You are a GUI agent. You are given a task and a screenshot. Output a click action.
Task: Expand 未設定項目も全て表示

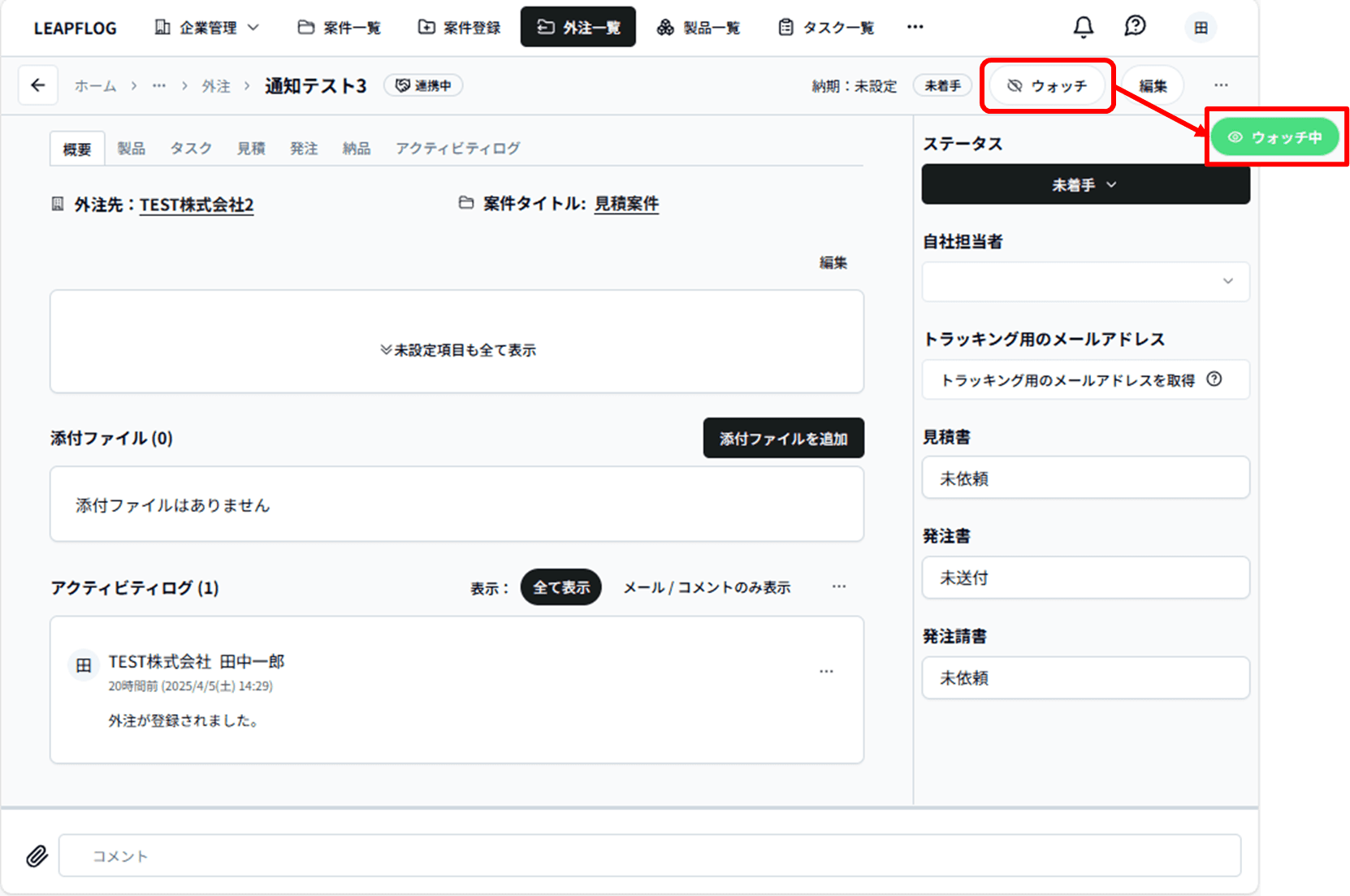coord(458,350)
